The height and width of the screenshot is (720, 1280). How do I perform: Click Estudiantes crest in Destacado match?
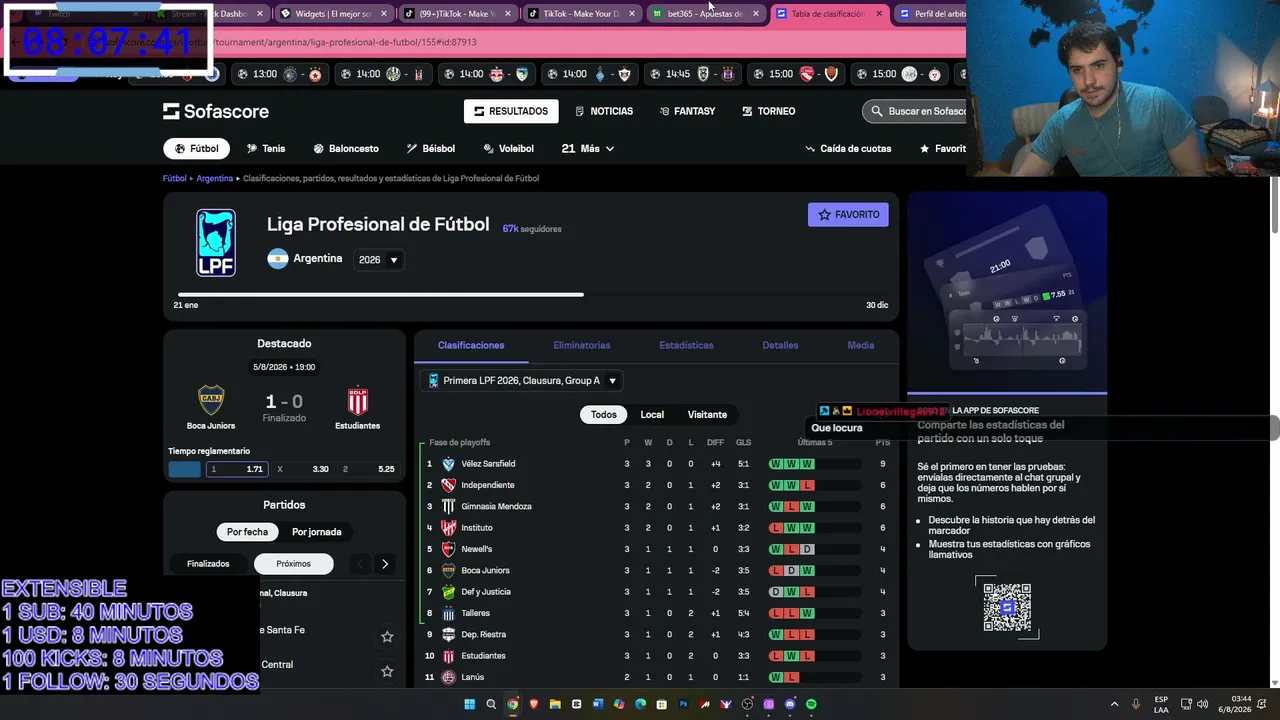[357, 401]
